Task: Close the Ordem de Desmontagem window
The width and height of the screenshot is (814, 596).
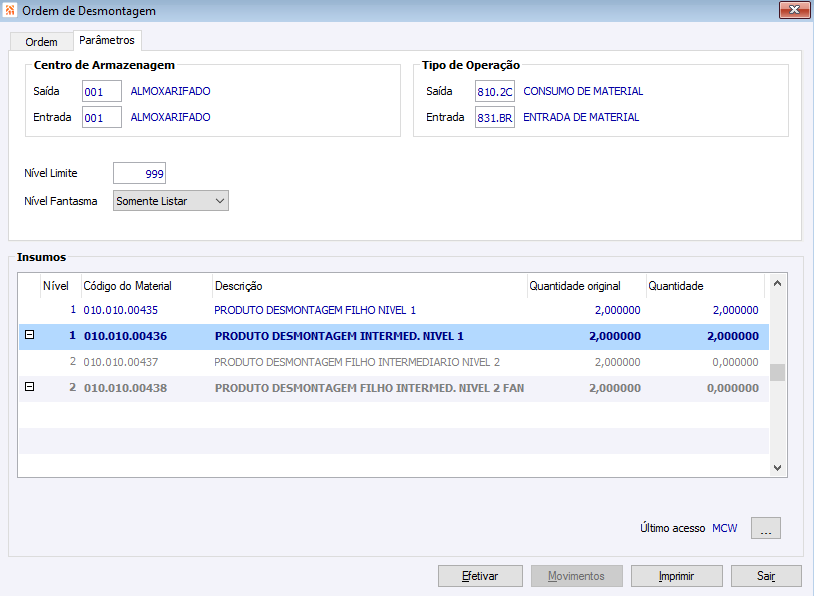Action: pyautogui.click(x=794, y=10)
